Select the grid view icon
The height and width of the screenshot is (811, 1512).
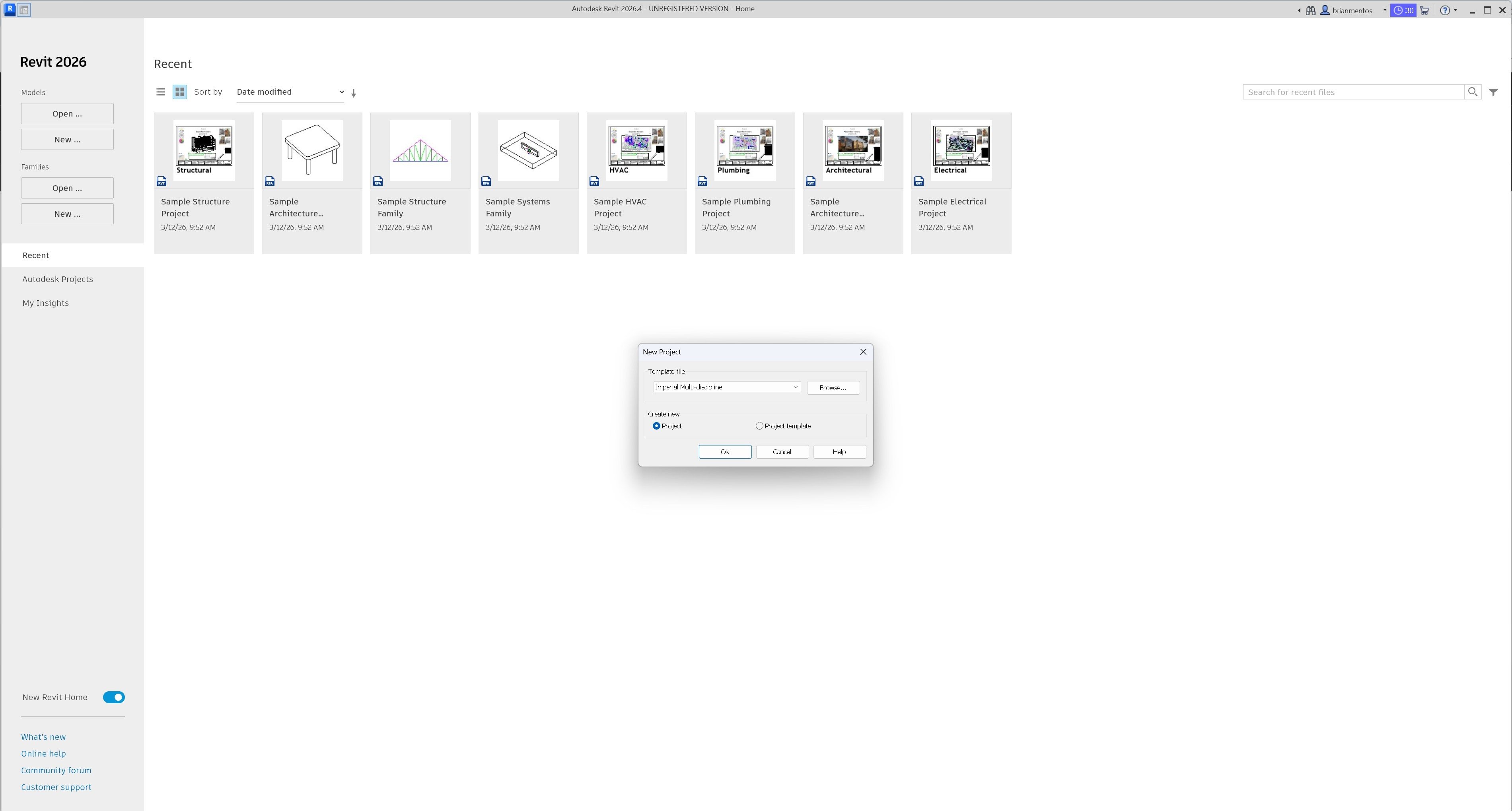coord(180,92)
